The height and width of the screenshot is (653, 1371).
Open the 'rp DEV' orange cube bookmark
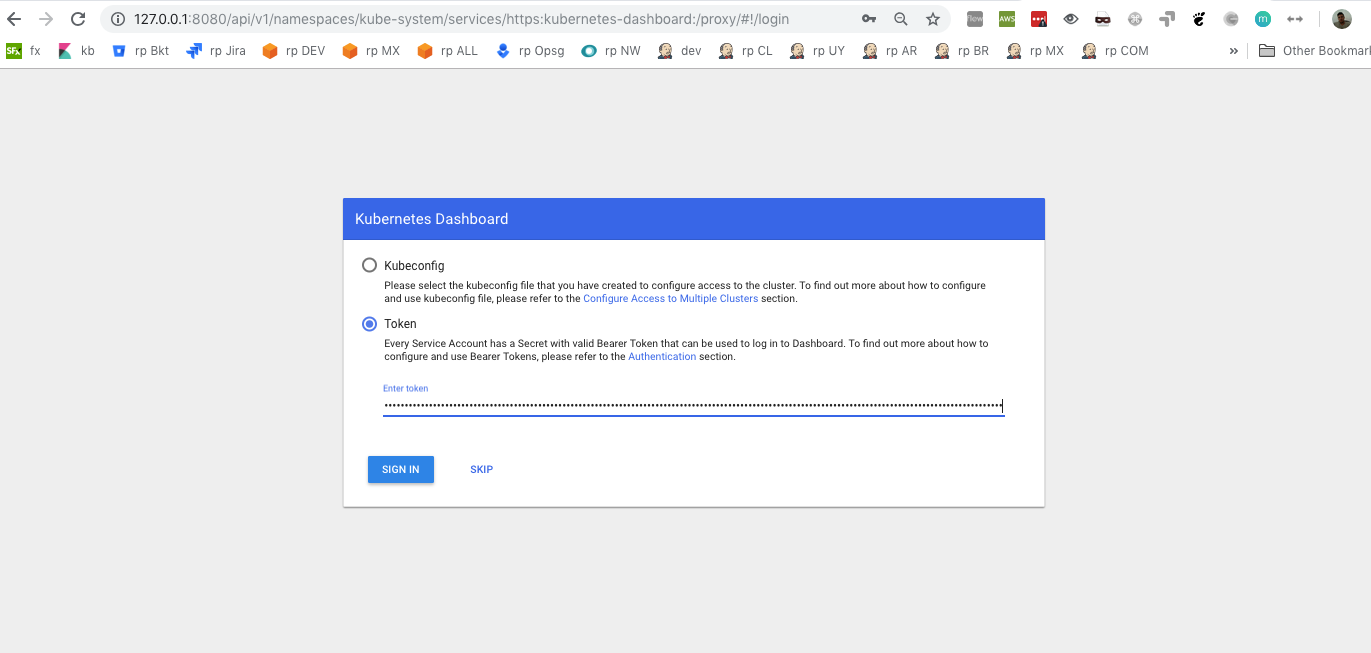tap(293, 51)
